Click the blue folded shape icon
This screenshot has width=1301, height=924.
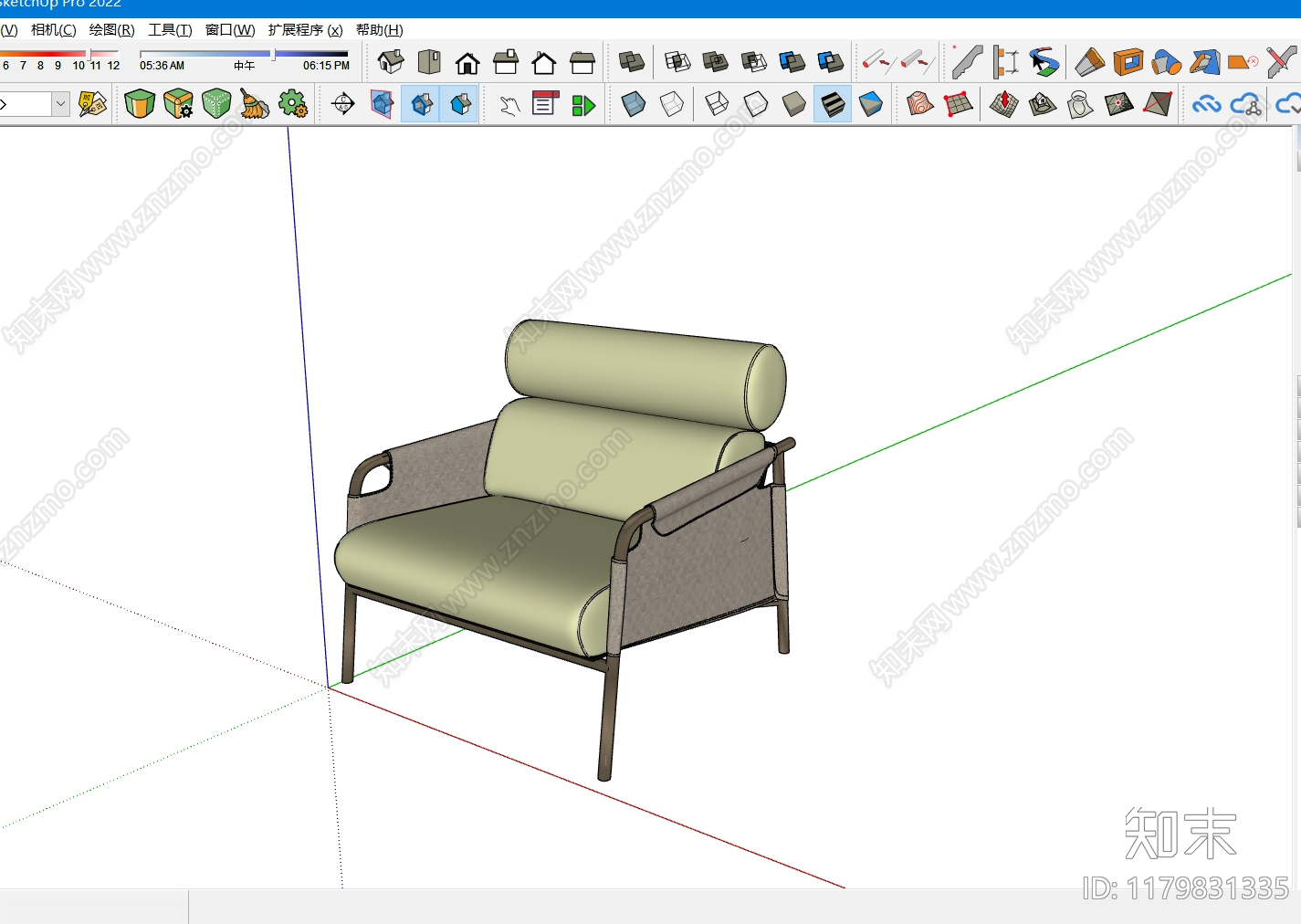click(x=1205, y=62)
